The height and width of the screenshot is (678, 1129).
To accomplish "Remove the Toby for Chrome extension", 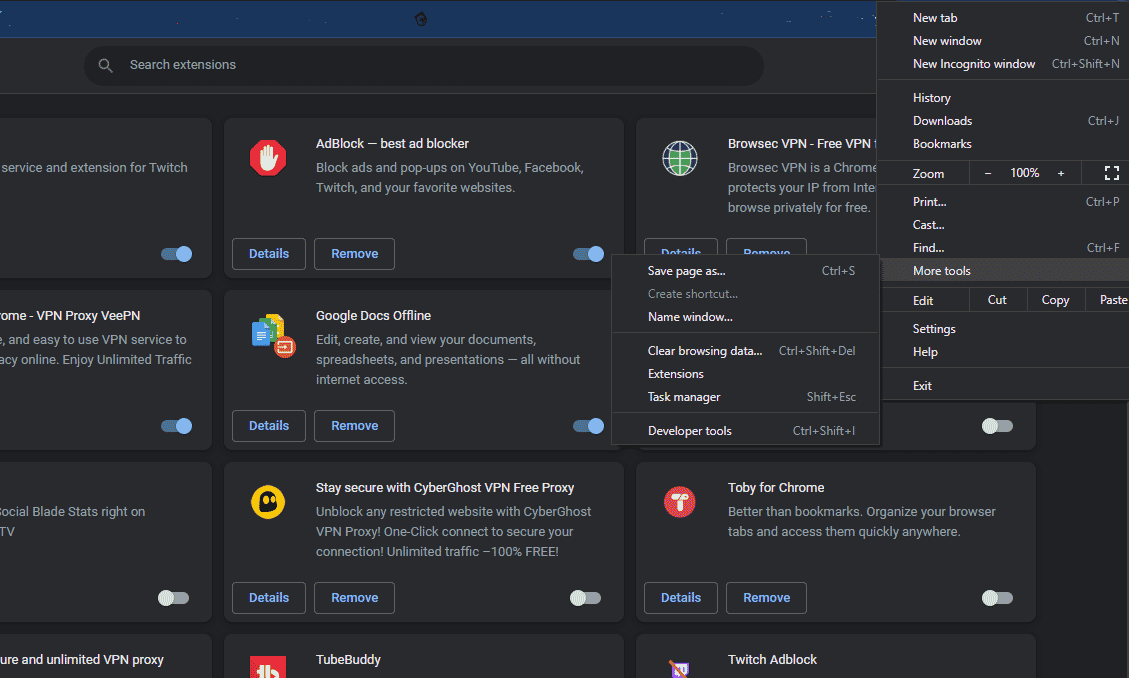I will (x=766, y=597).
